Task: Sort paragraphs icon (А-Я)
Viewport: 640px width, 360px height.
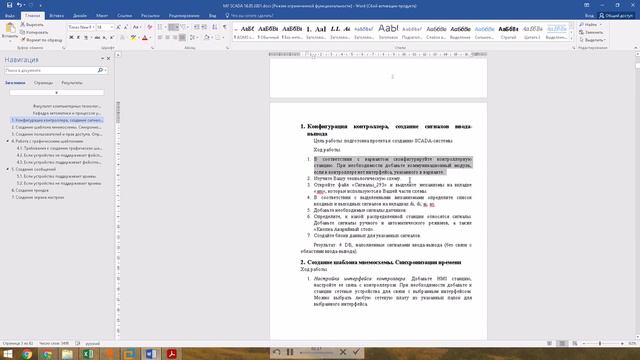Action: [x=215, y=27]
